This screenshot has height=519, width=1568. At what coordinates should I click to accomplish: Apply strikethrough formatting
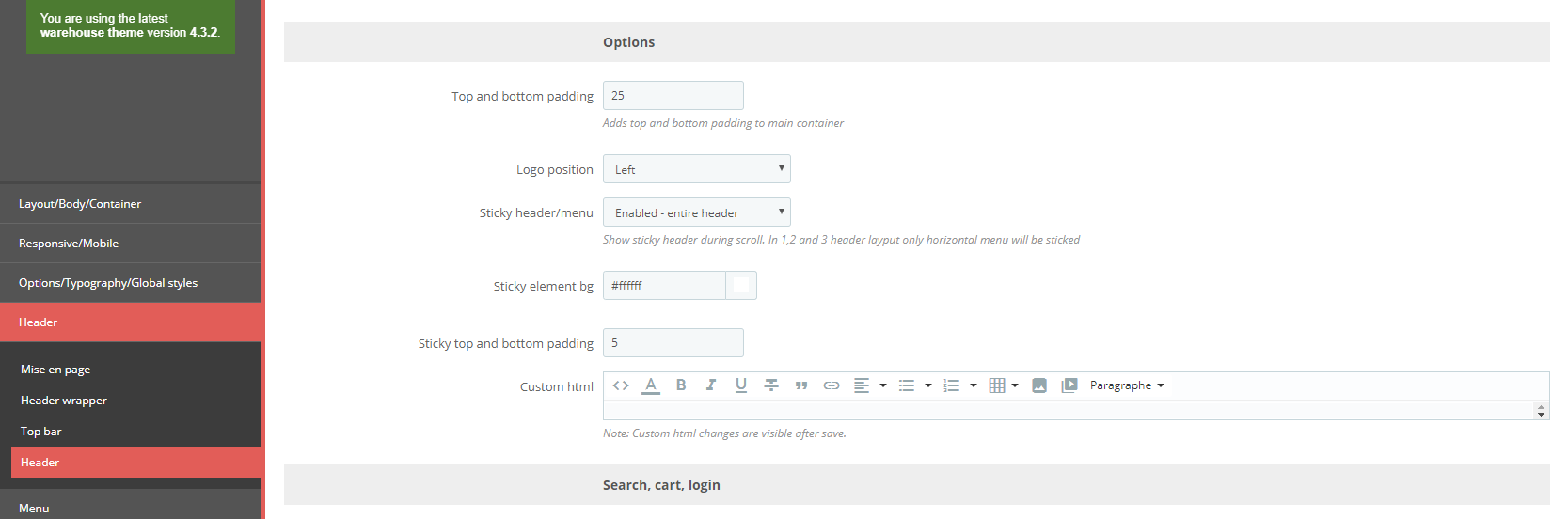(x=771, y=385)
